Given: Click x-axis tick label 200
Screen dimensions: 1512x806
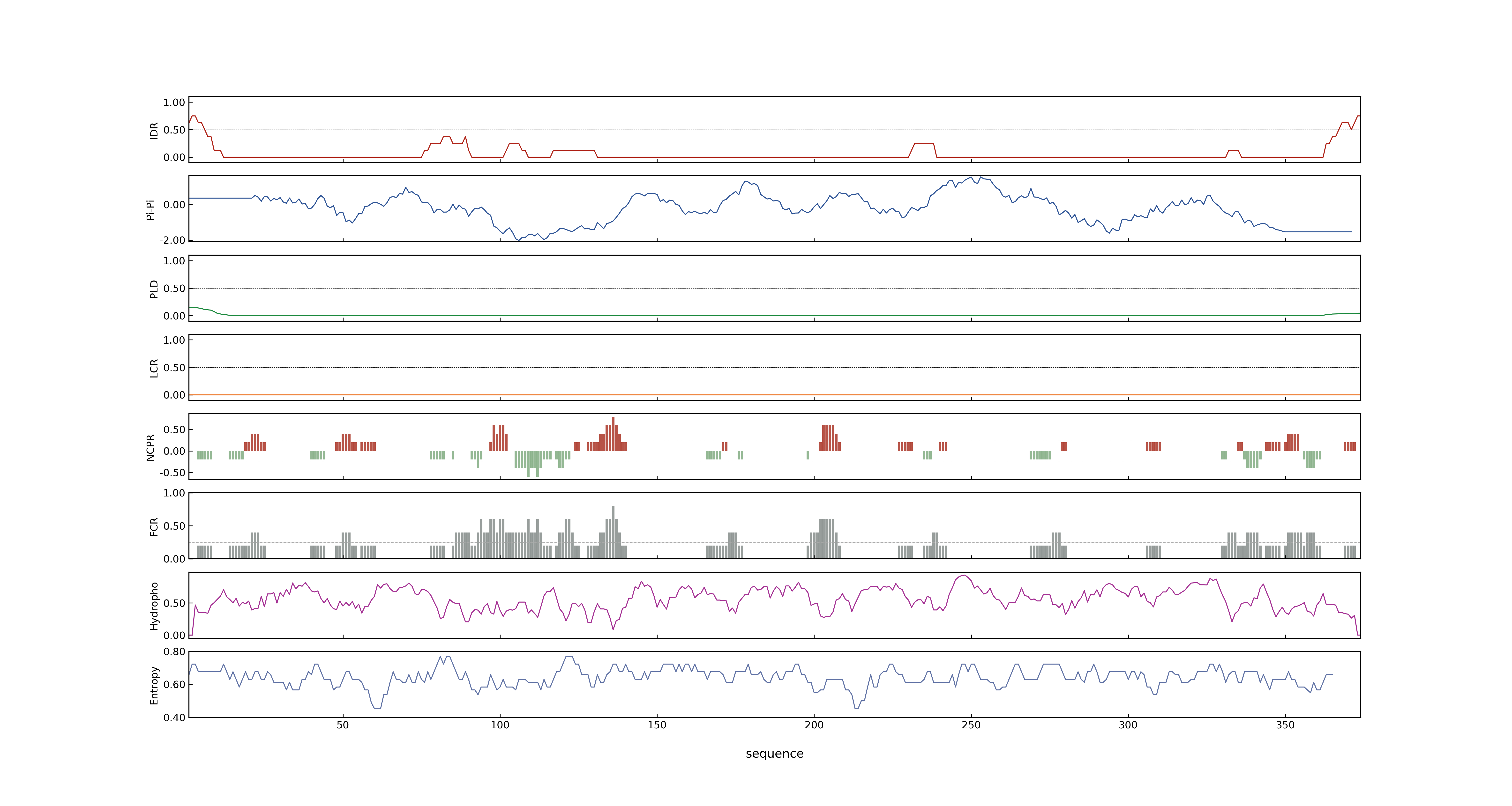Looking at the screenshot, I should [814, 725].
